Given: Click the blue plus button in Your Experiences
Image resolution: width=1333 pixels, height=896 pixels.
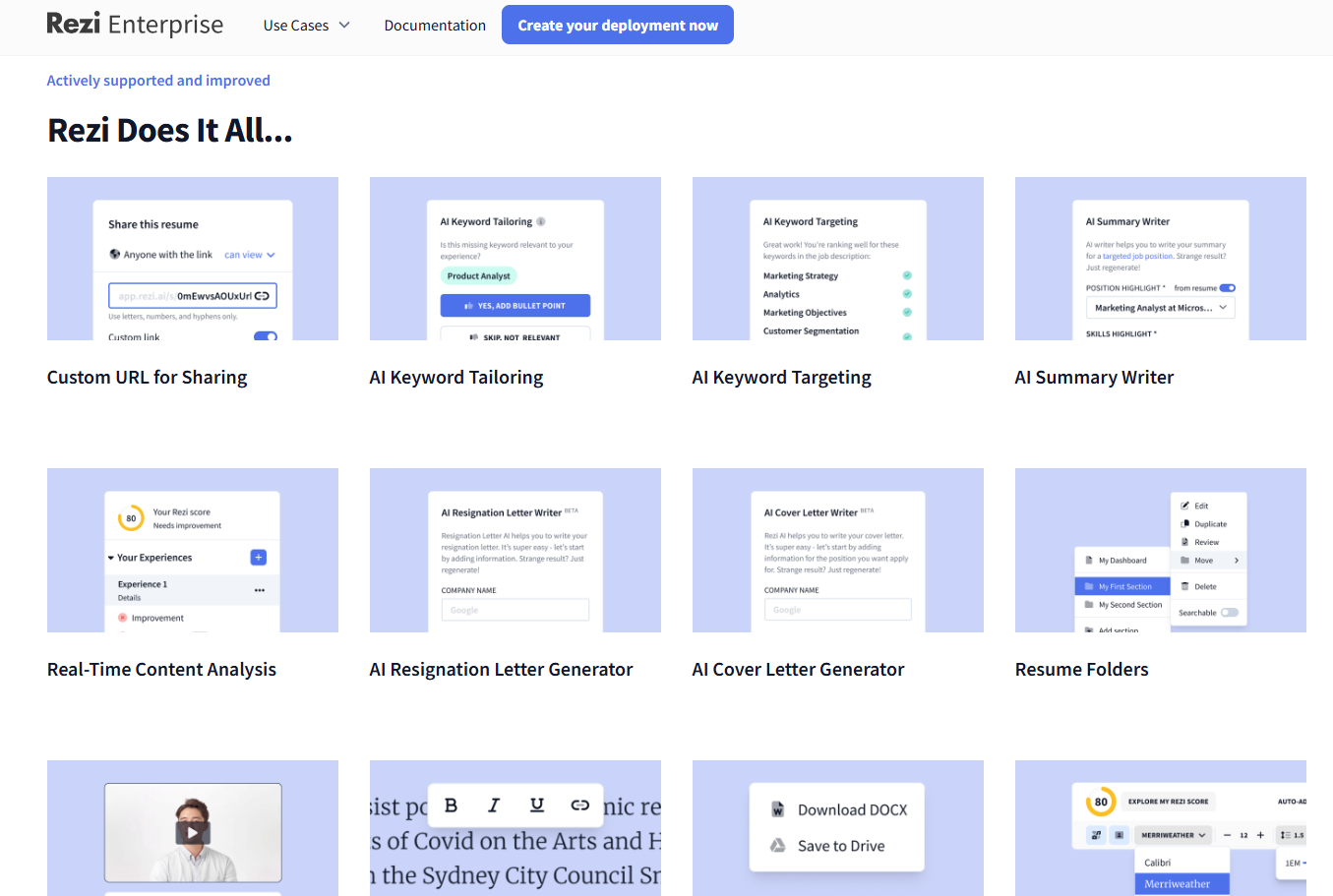Looking at the screenshot, I should pos(259,558).
